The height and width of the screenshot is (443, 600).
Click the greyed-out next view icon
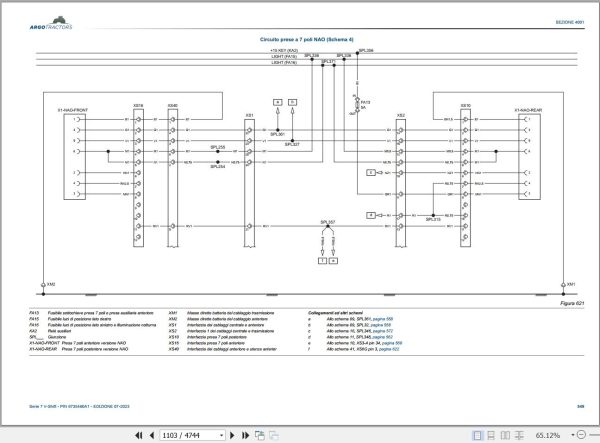[x=274, y=435]
